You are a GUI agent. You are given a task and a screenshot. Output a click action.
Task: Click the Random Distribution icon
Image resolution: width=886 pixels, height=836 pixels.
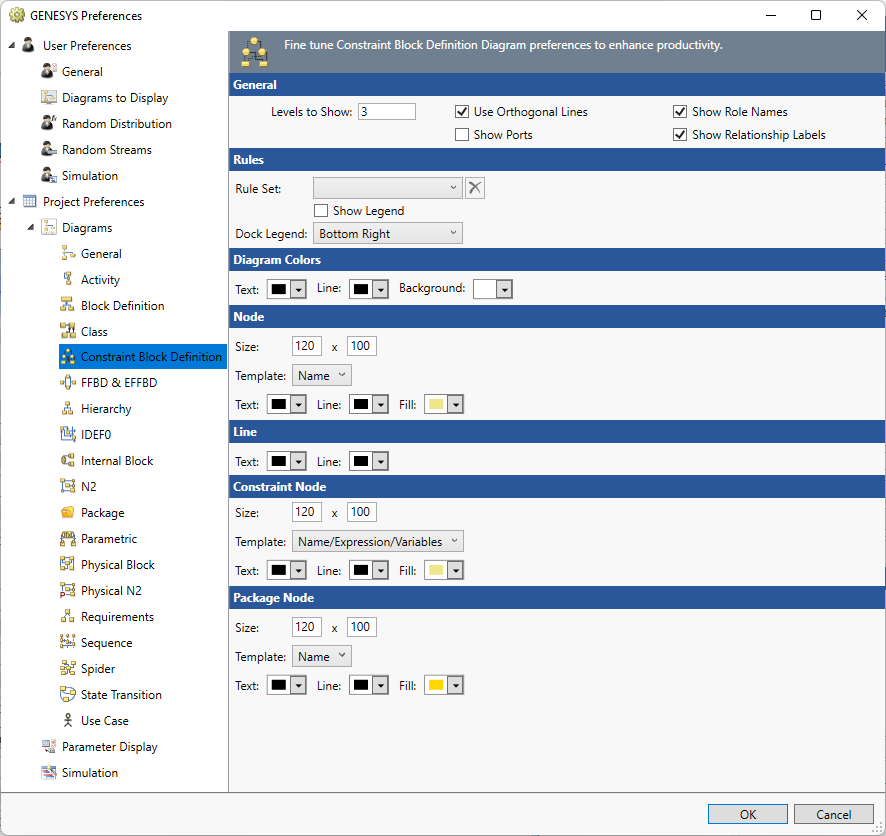(49, 124)
